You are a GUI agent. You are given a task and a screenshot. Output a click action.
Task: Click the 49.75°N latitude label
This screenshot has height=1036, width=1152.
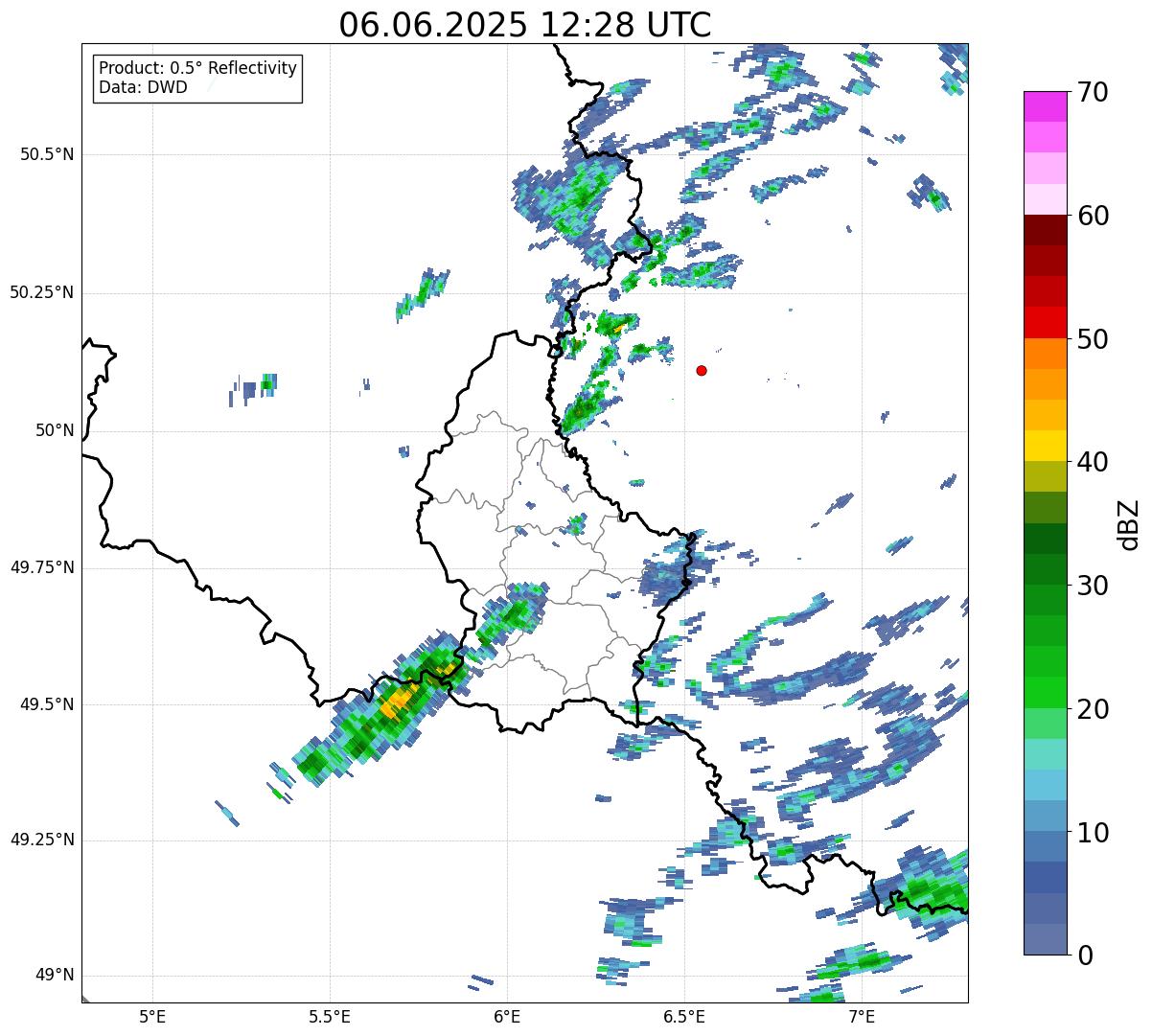42,567
